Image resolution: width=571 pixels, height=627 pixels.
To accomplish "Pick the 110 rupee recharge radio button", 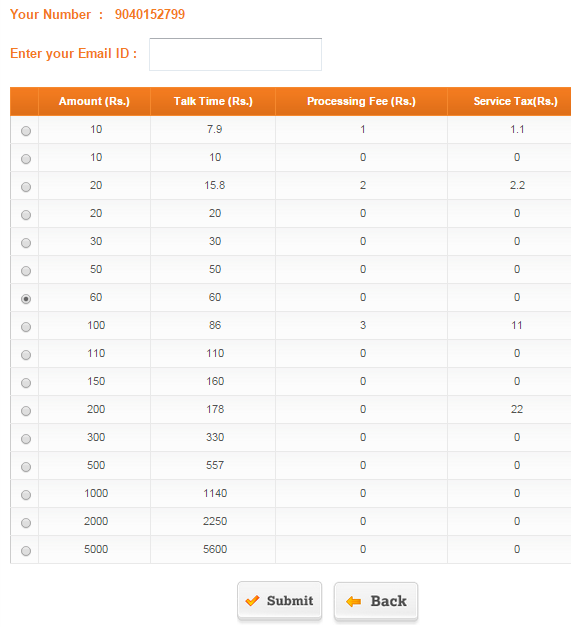I will pyautogui.click(x=26, y=355).
